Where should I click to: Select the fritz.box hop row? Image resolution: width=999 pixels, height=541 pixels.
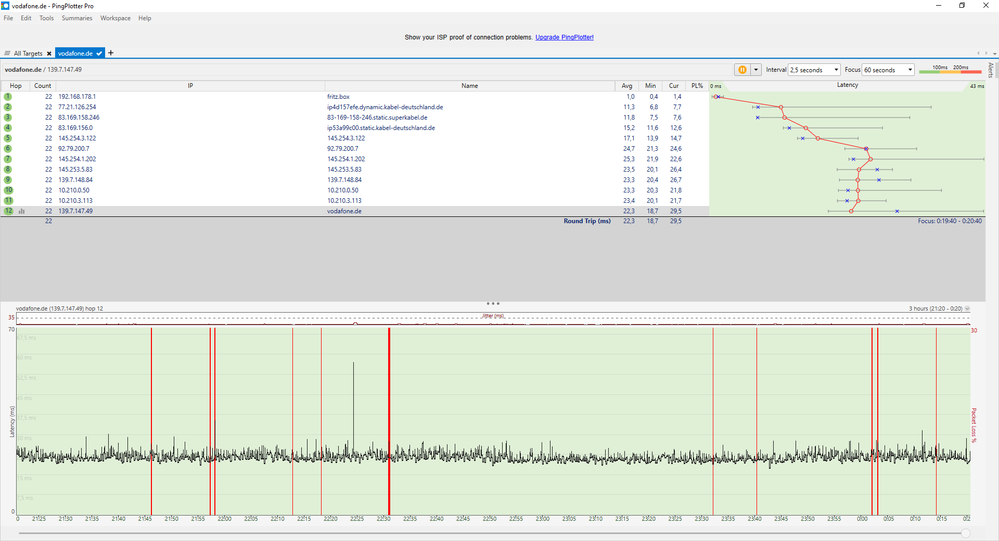pos(340,97)
